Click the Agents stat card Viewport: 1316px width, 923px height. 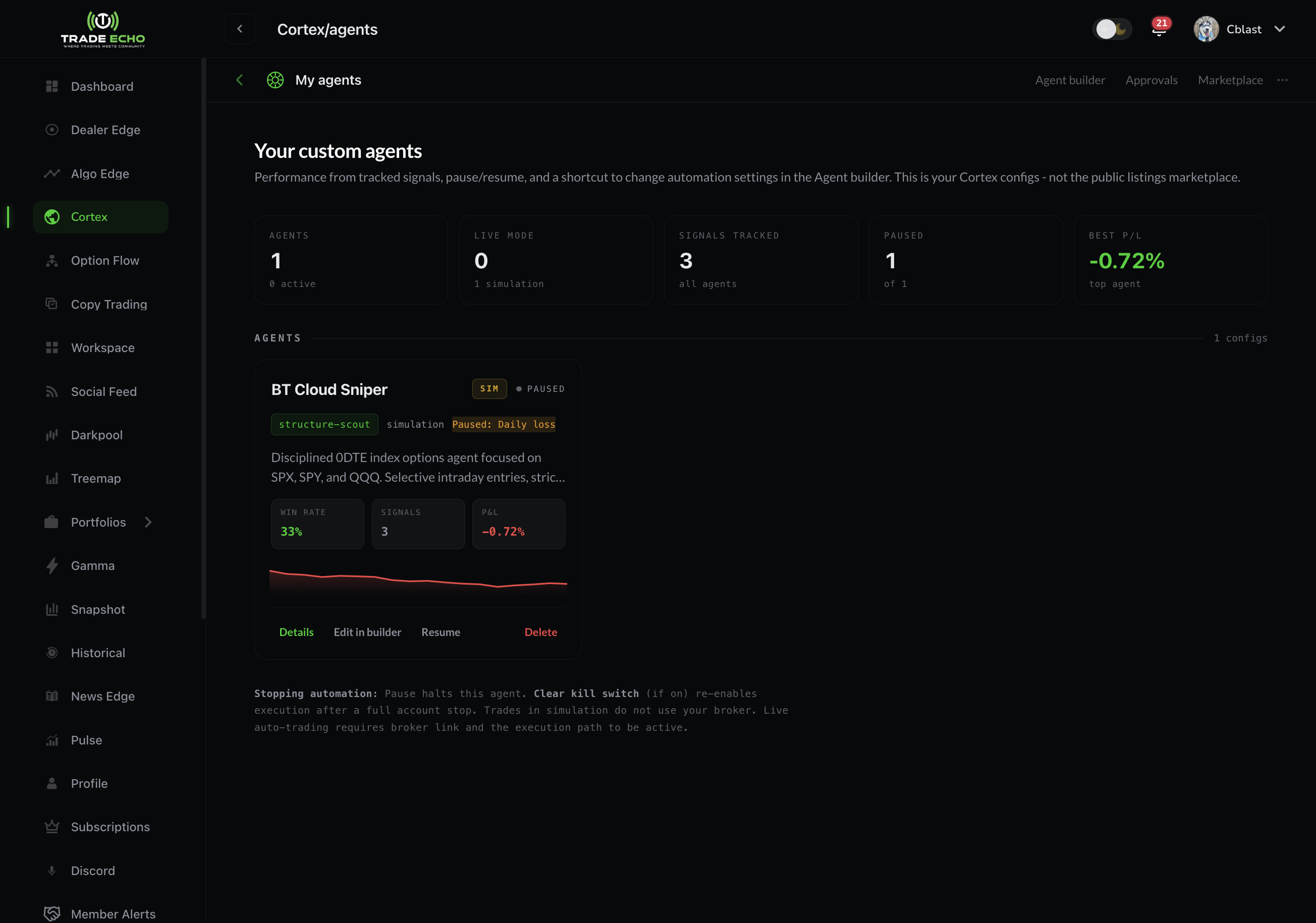pos(351,260)
